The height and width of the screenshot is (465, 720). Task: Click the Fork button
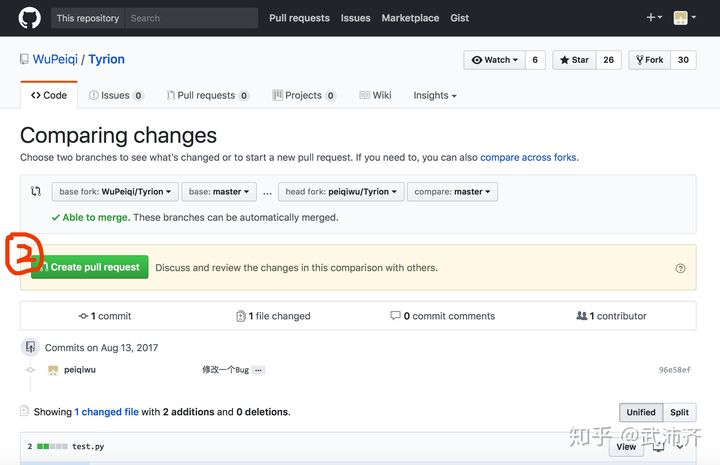pos(649,60)
